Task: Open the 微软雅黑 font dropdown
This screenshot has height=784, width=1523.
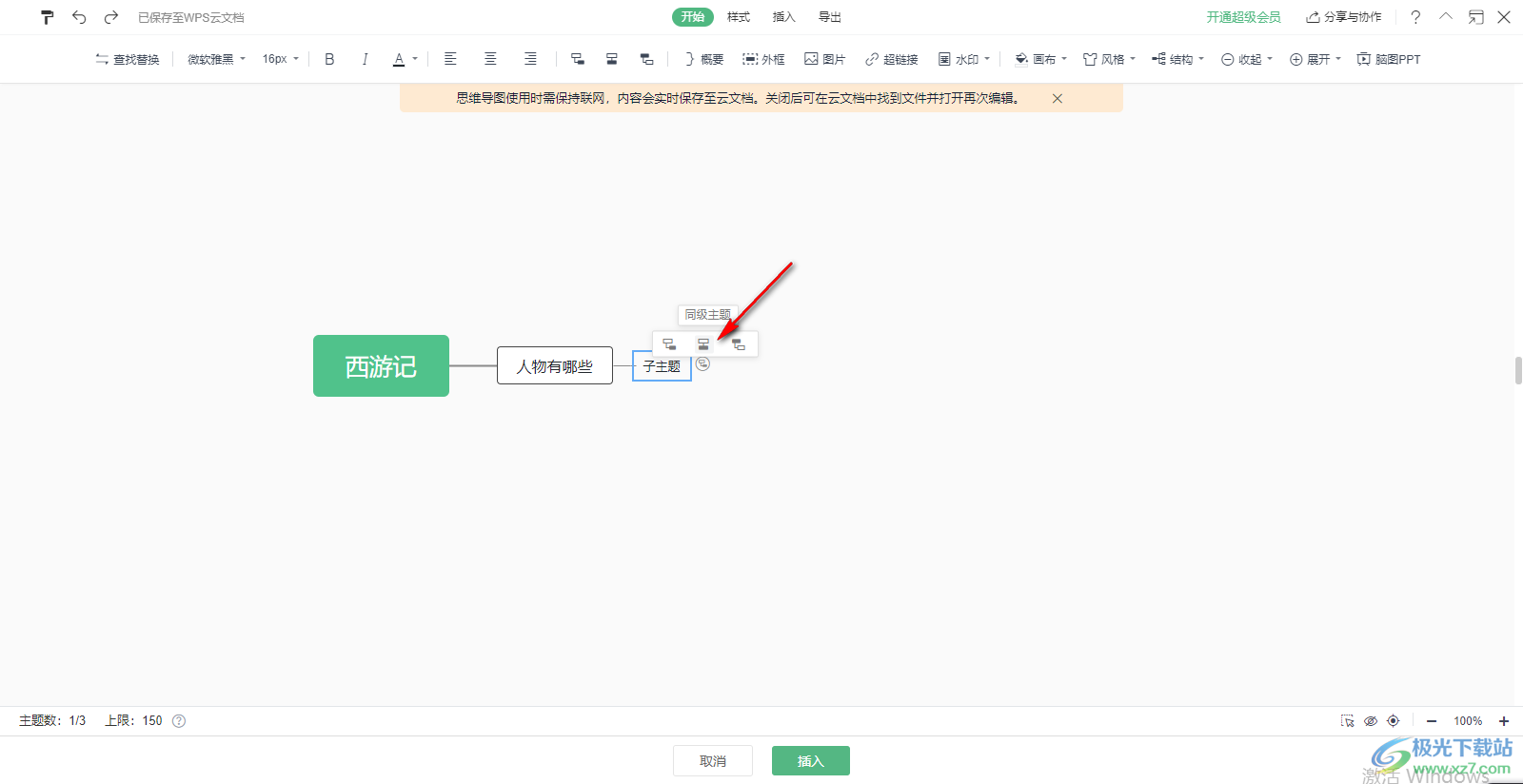Action: (x=216, y=59)
